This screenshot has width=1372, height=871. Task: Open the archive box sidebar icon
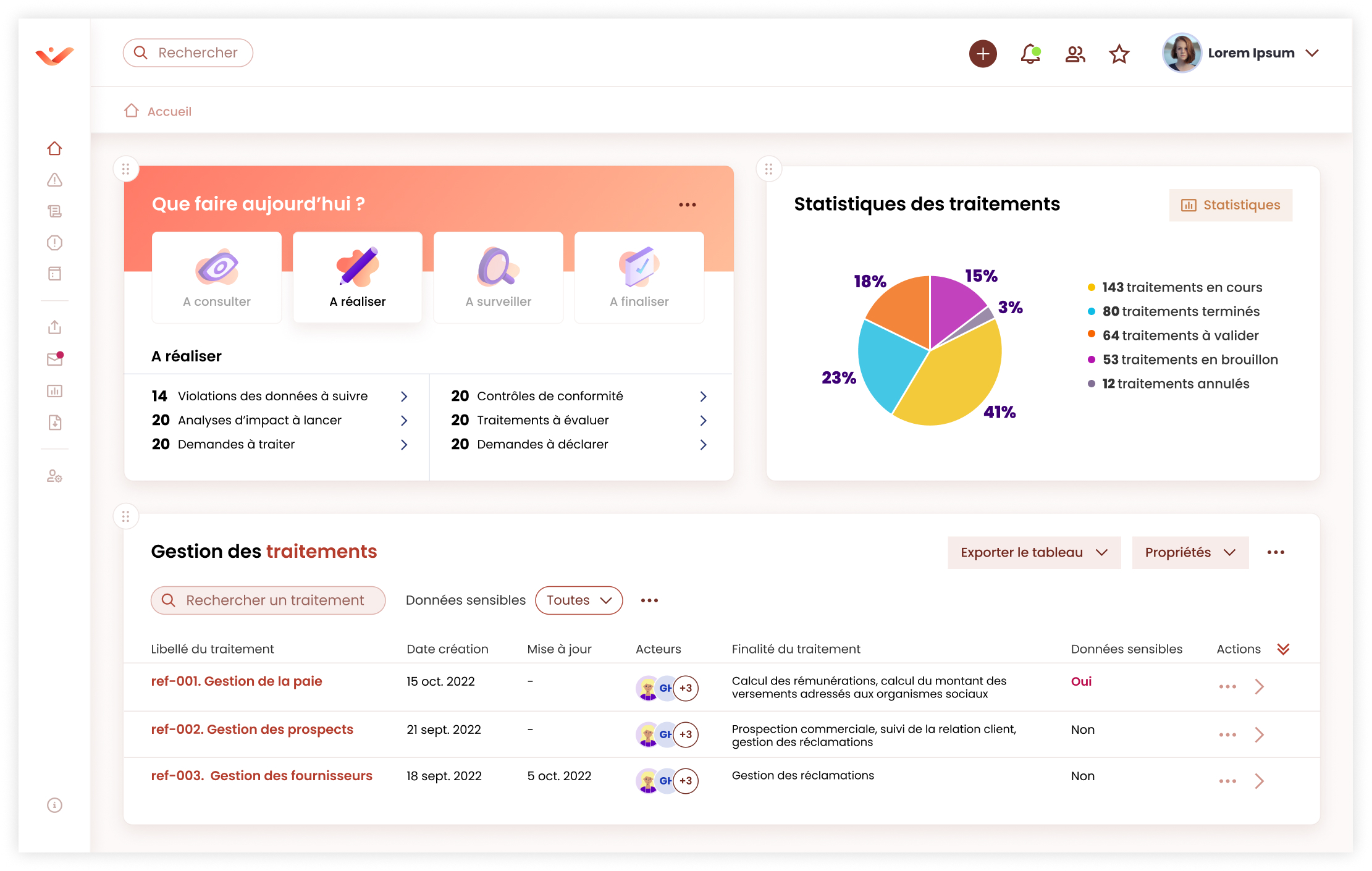tap(54, 274)
